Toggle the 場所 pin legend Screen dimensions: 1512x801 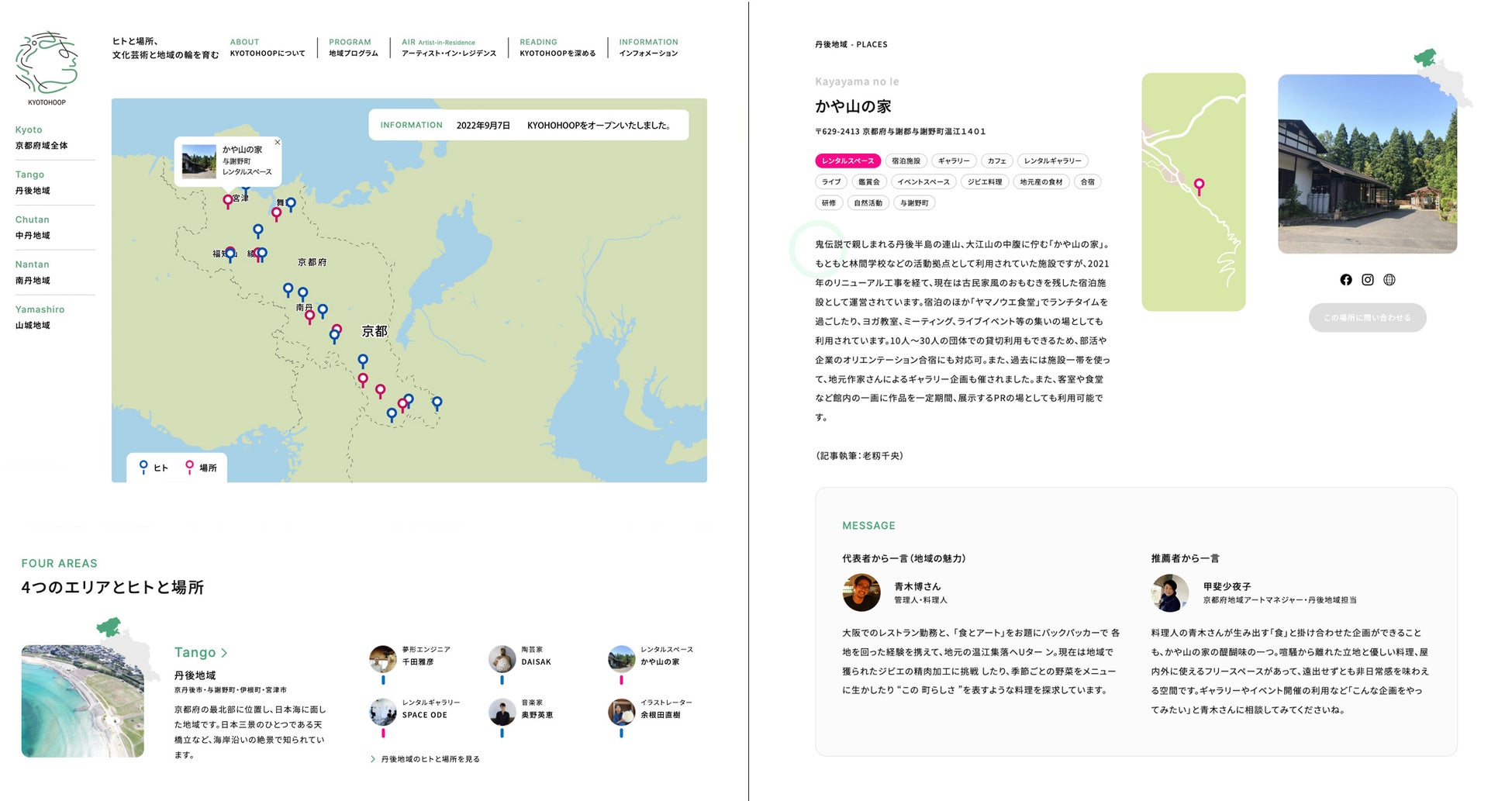point(198,466)
